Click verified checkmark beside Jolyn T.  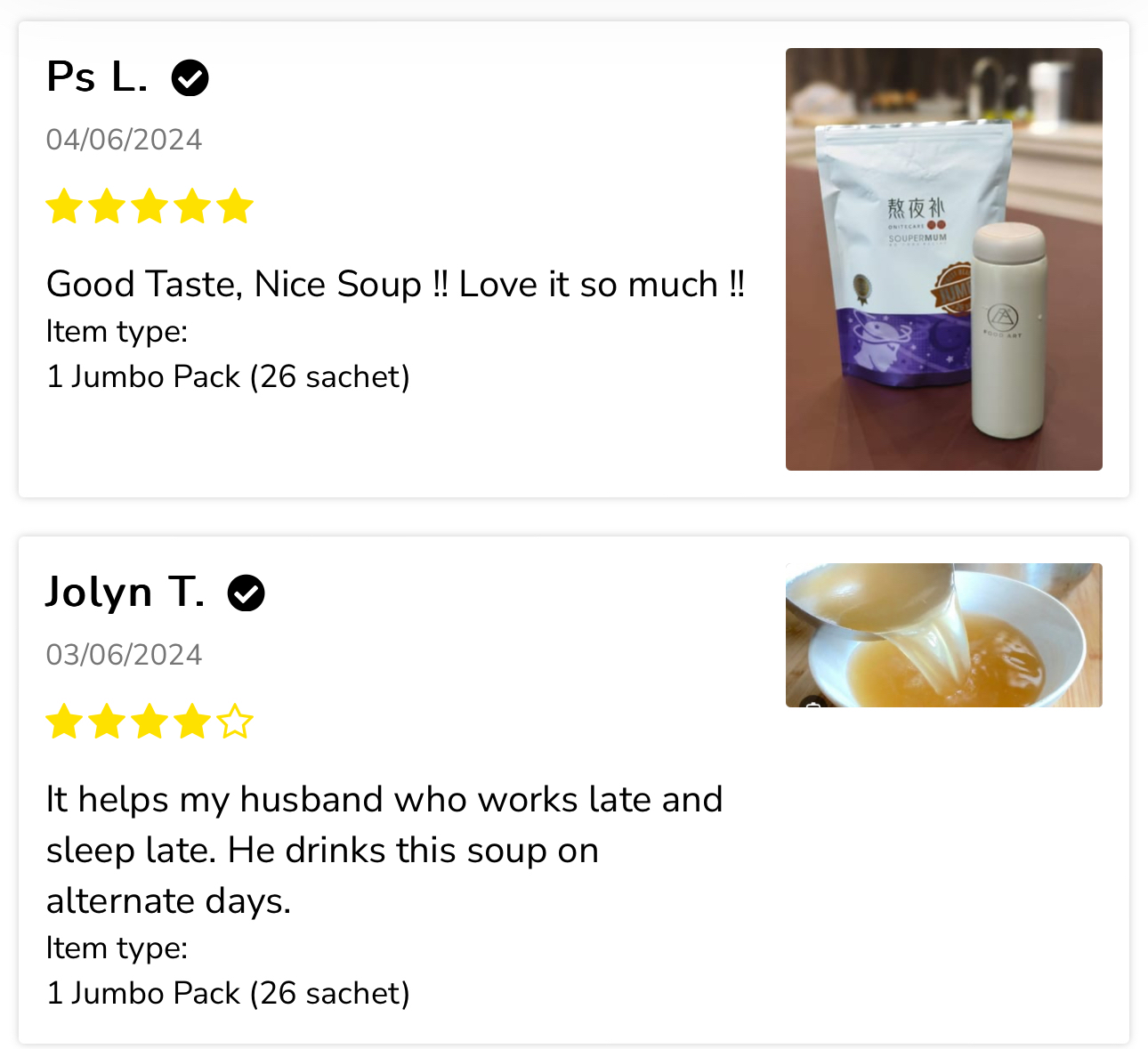tap(247, 593)
